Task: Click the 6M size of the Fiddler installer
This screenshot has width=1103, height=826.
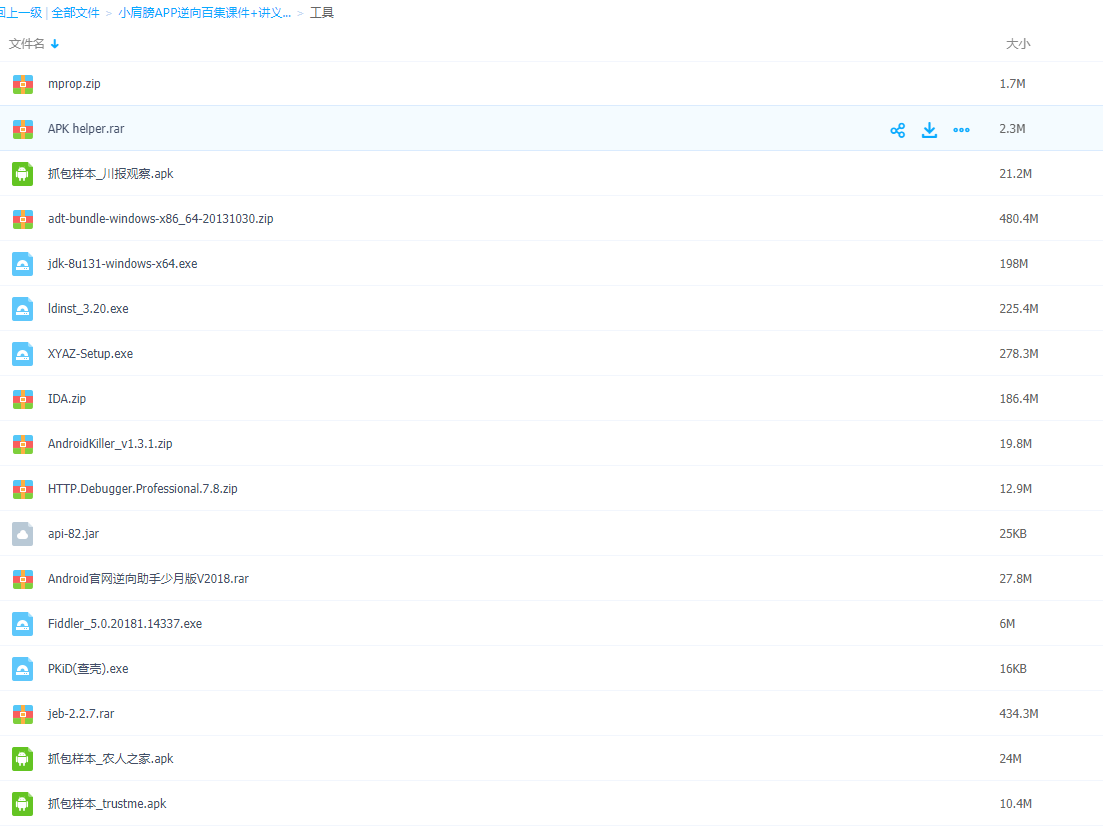Action: coord(1007,624)
